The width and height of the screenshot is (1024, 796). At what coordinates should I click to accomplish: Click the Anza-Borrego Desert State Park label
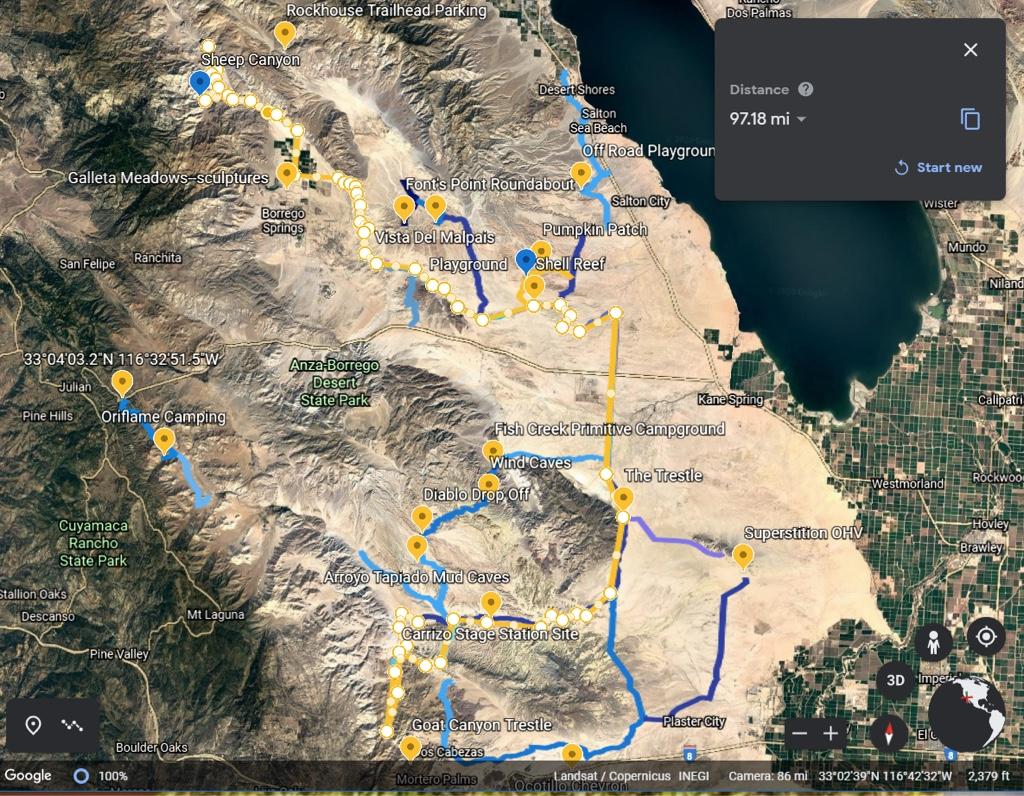coord(334,383)
